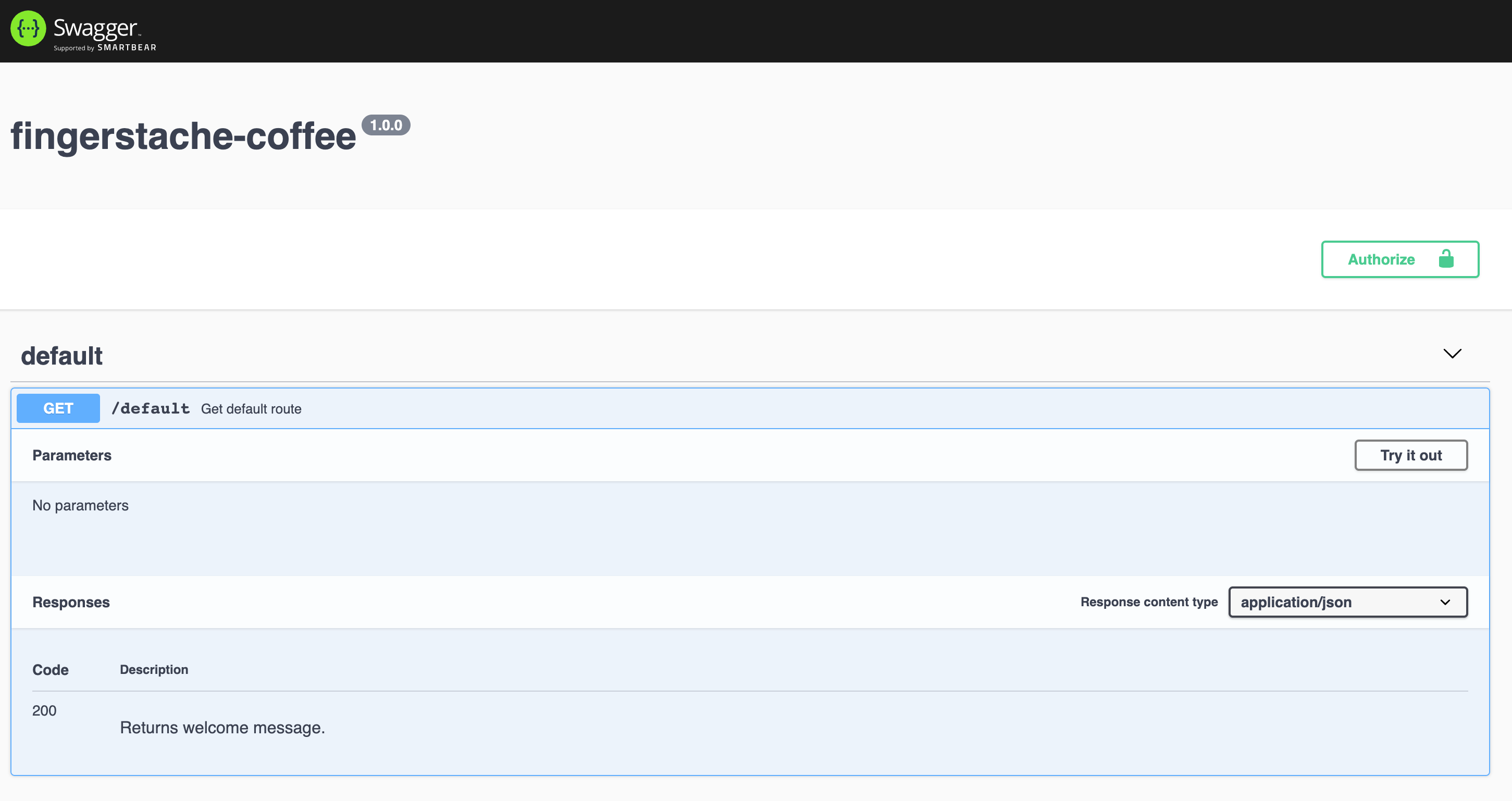Image resolution: width=1512 pixels, height=801 pixels.
Task: Click the 1.0.0 version badge
Action: tap(386, 125)
